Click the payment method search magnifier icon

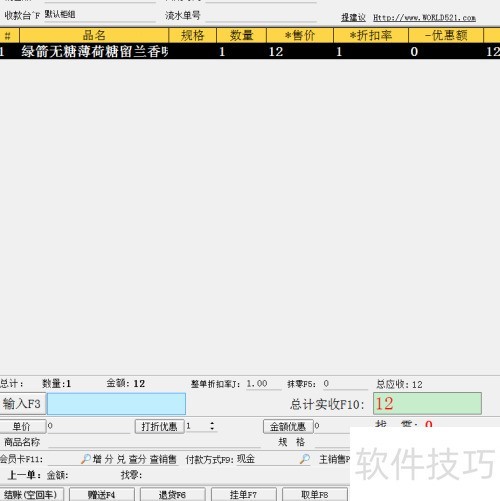tap(305, 459)
